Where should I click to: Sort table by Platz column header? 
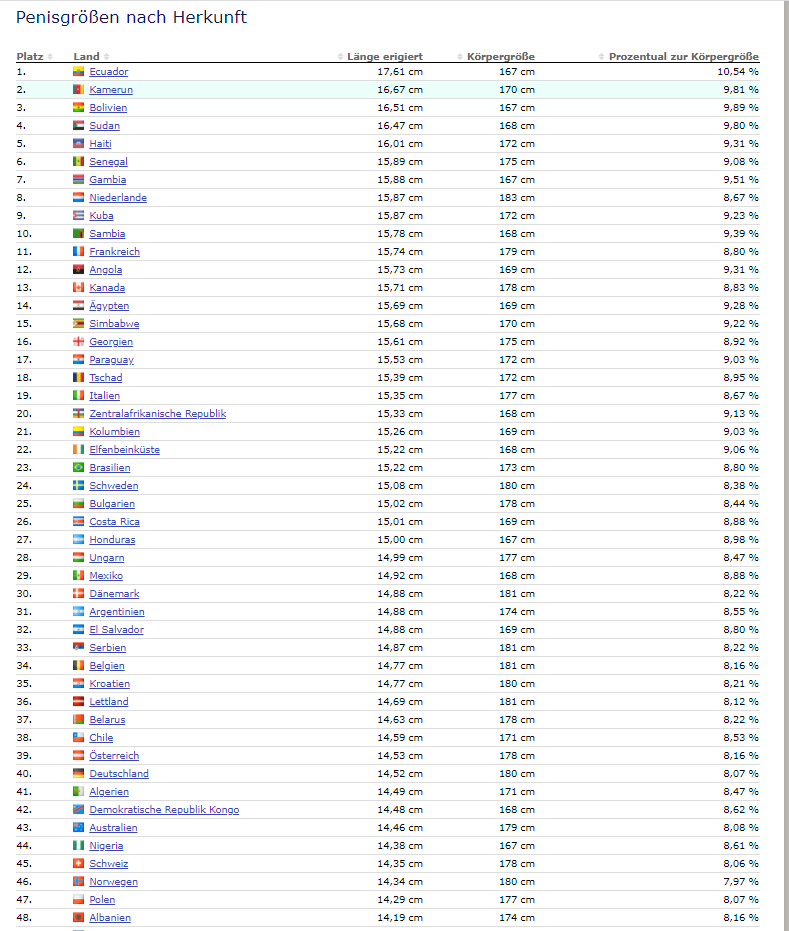point(29,57)
